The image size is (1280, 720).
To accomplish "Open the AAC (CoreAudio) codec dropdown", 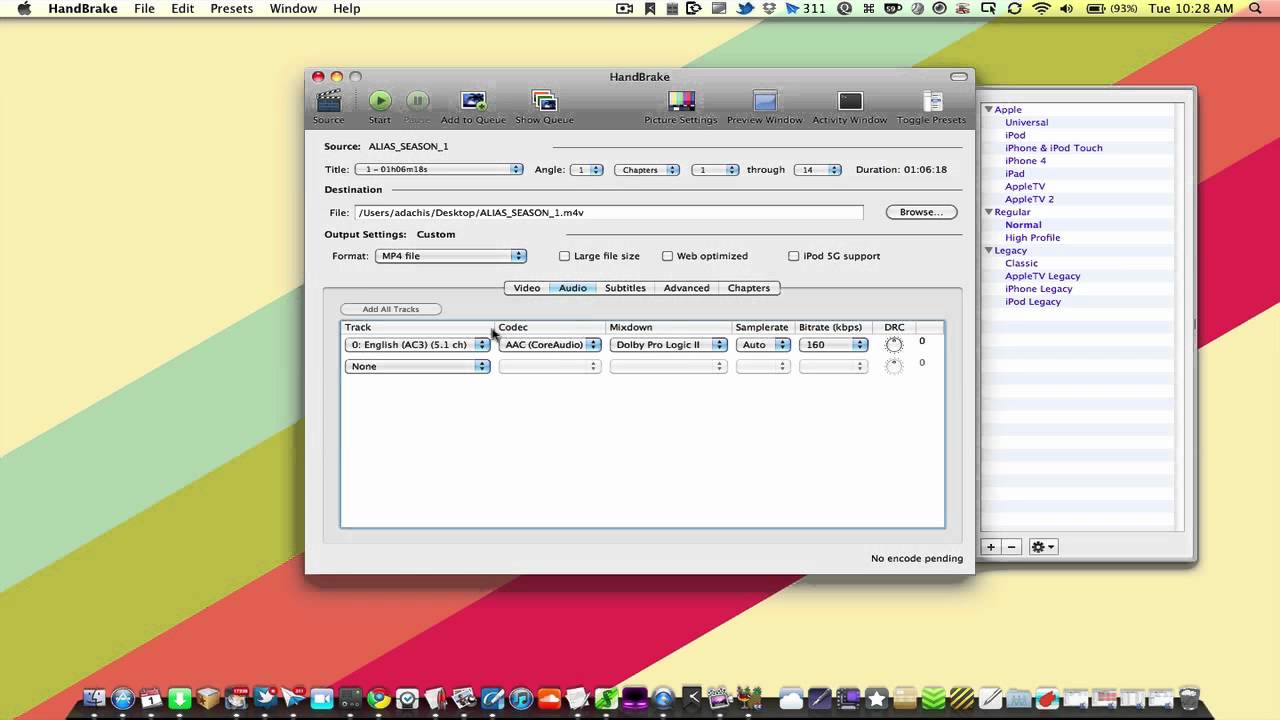I will pyautogui.click(x=550, y=345).
